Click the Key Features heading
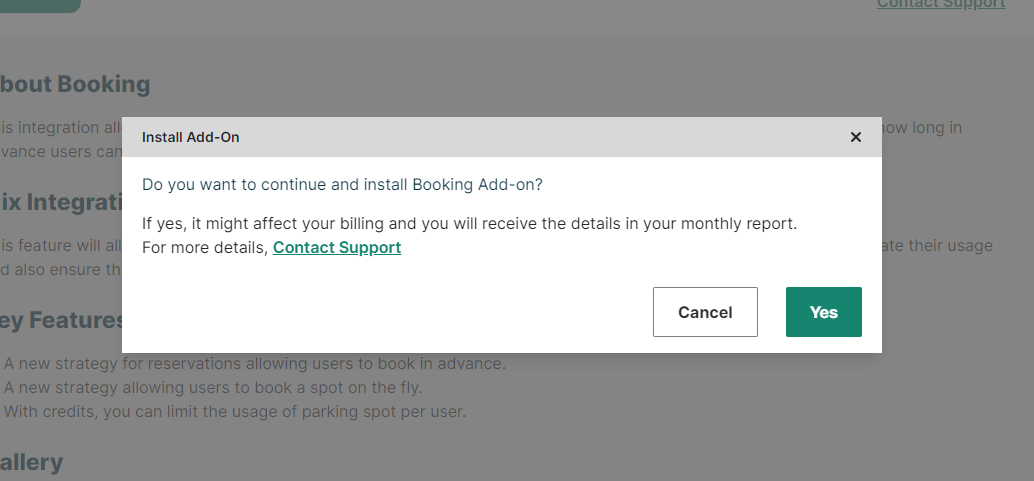The image size is (1034, 481). [62, 320]
